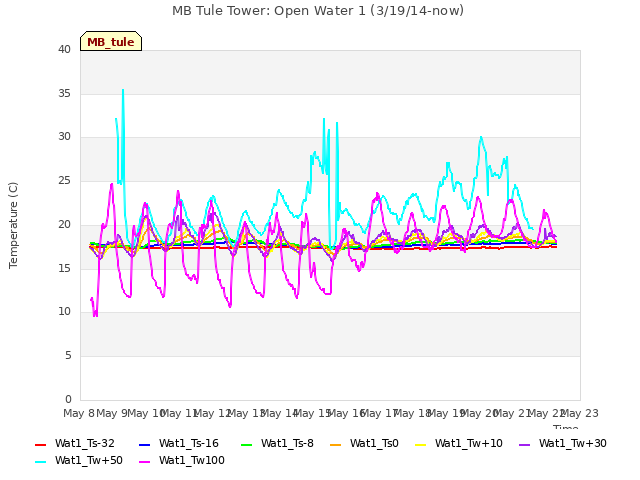Image resolution: width=640 pixels, height=480 pixels.
Task: Click the red Wat1_Ts-32 legend swatch
Action: [40, 444]
